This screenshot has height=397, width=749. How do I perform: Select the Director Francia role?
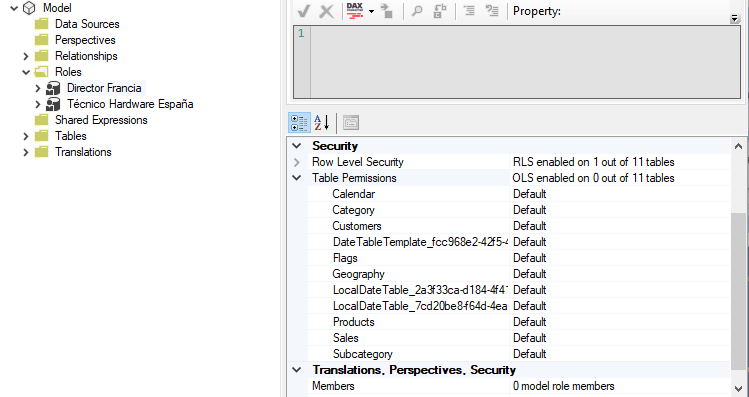(104, 88)
